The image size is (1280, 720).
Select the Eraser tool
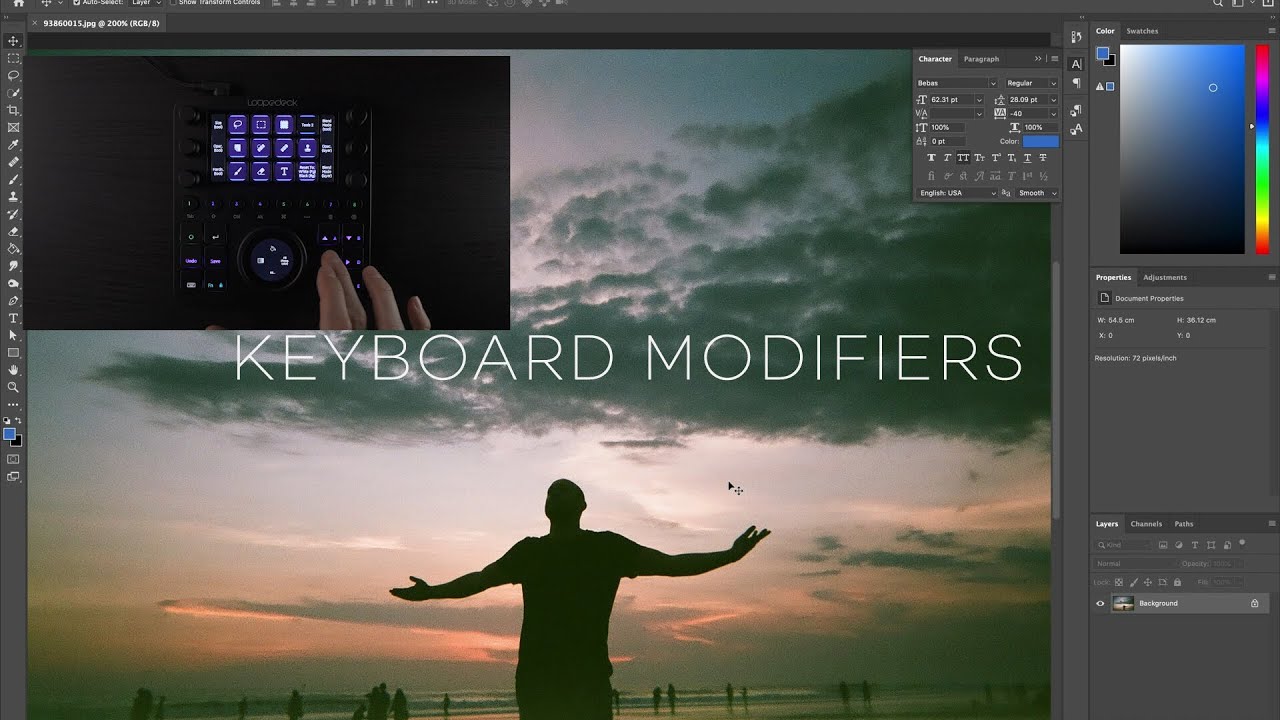click(14, 231)
